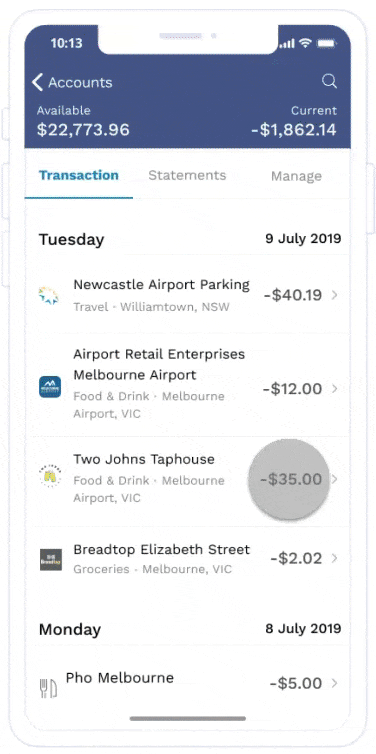The height and width of the screenshot is (754, 376).
Task: Go back to Accounts
Action: click(72, 82)
